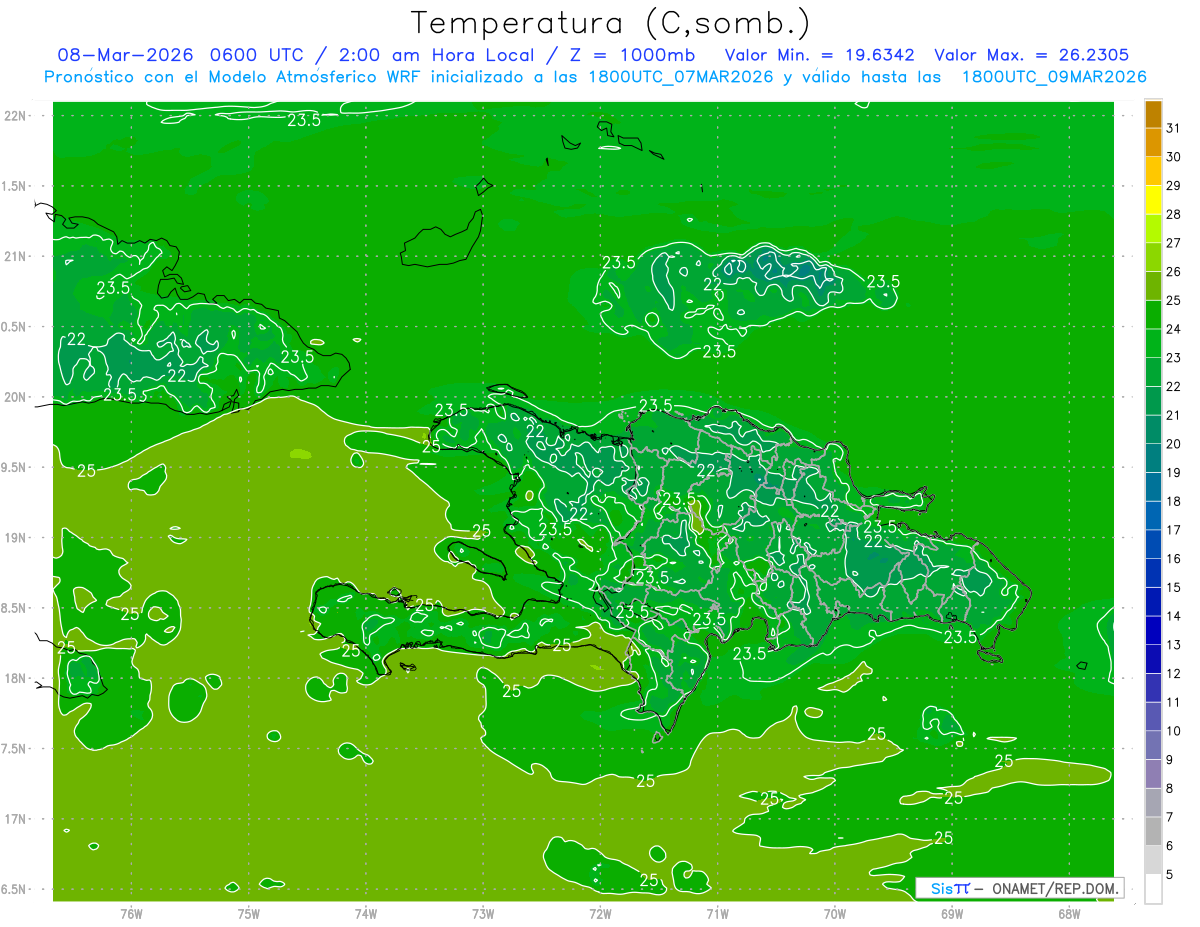
Task: Click the "22" legend scale number
Action: point(1173,387)
